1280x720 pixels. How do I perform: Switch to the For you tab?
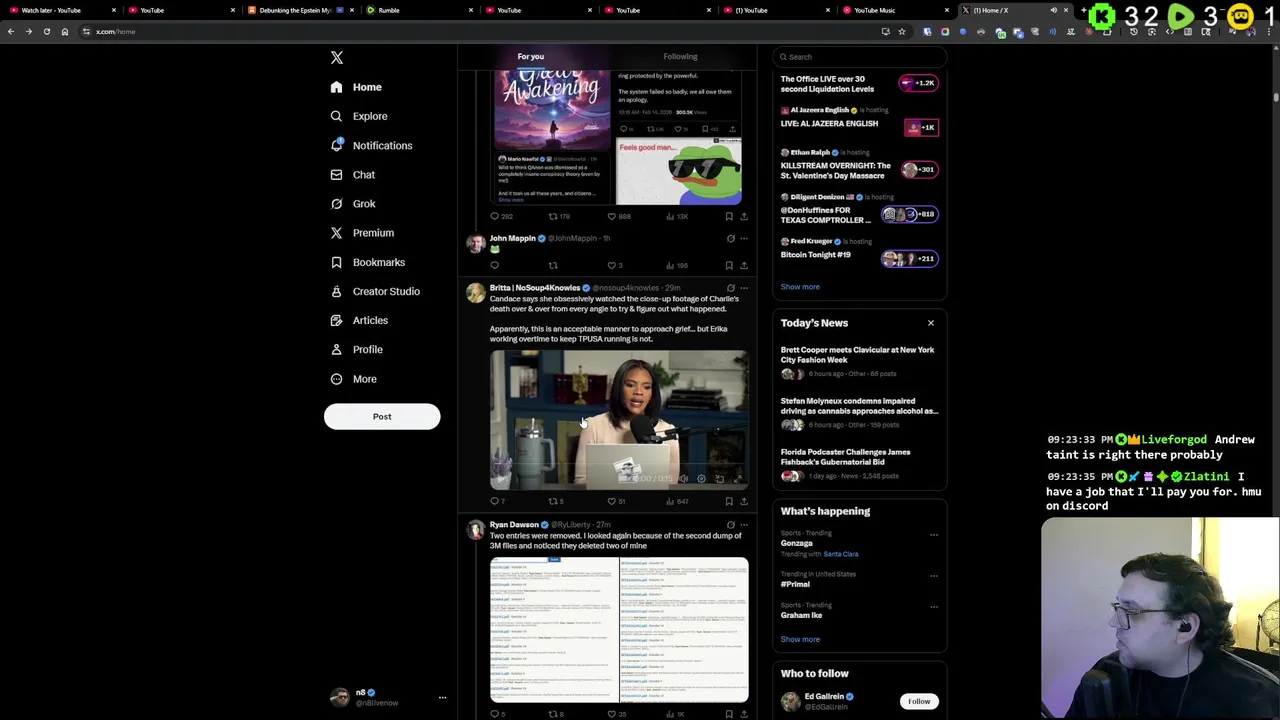531,57
